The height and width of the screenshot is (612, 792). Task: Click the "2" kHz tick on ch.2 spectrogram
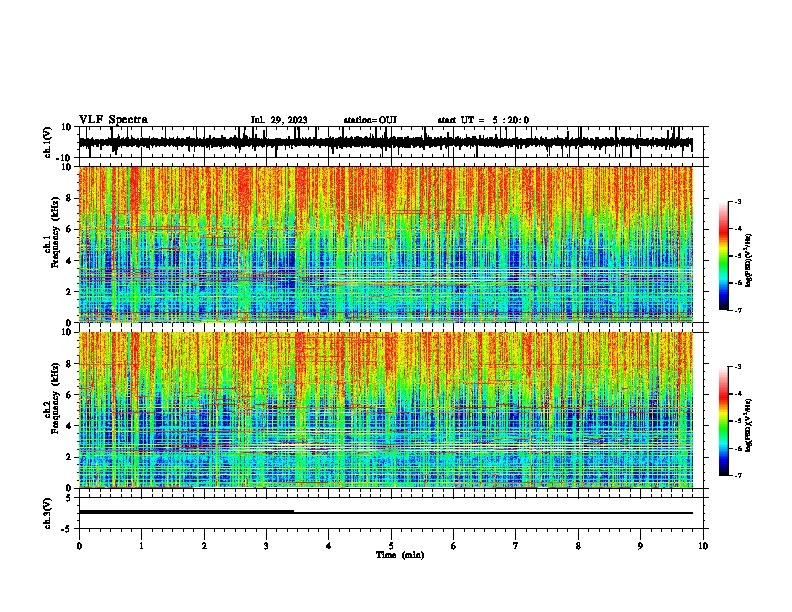(69, 457)
